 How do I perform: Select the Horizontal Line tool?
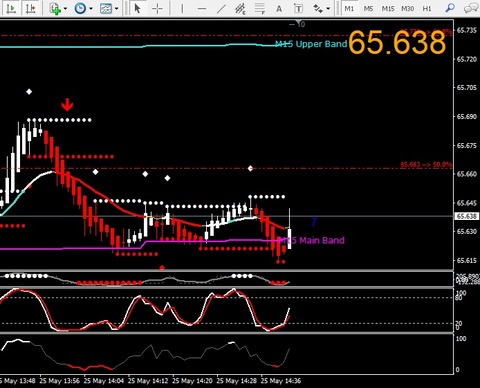tap(202, 8)
